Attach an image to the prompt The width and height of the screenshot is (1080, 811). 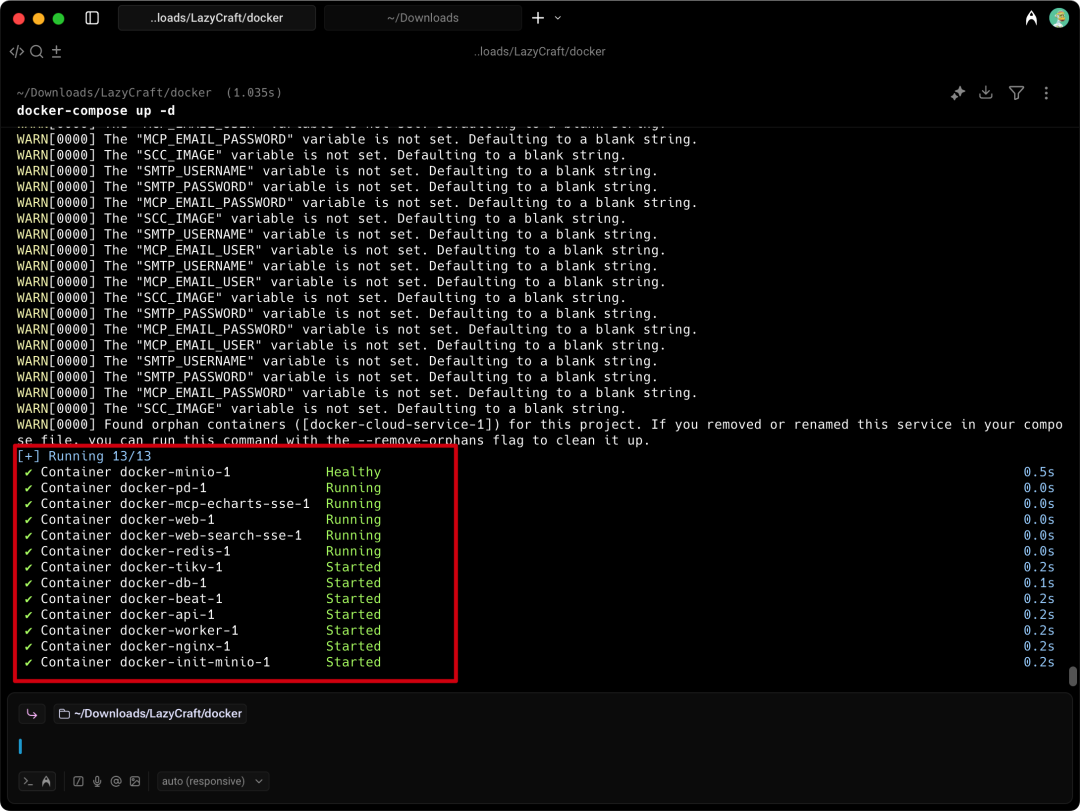[x=135, y=781]
